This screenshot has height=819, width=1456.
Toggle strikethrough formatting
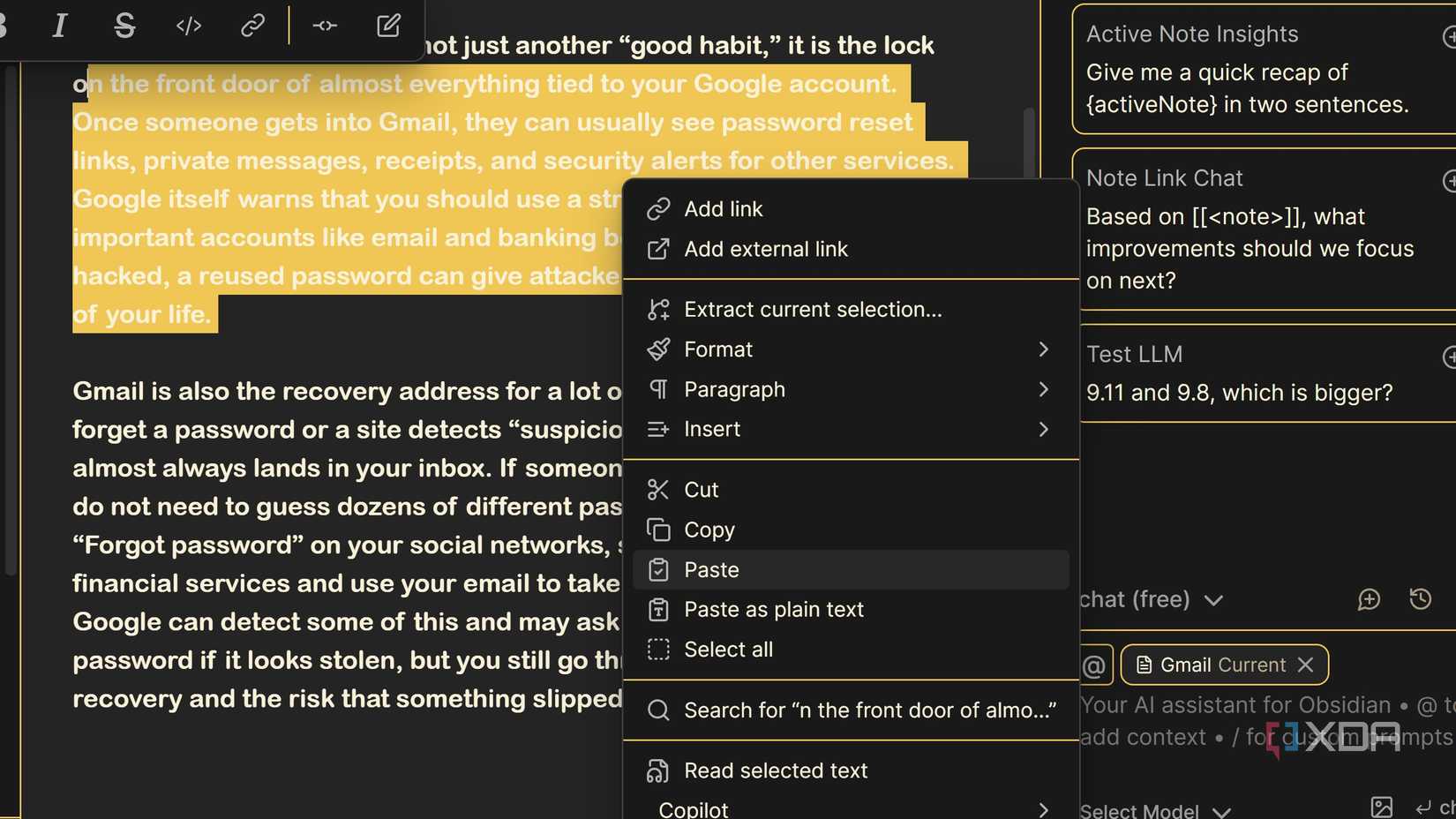click(124, 26)
